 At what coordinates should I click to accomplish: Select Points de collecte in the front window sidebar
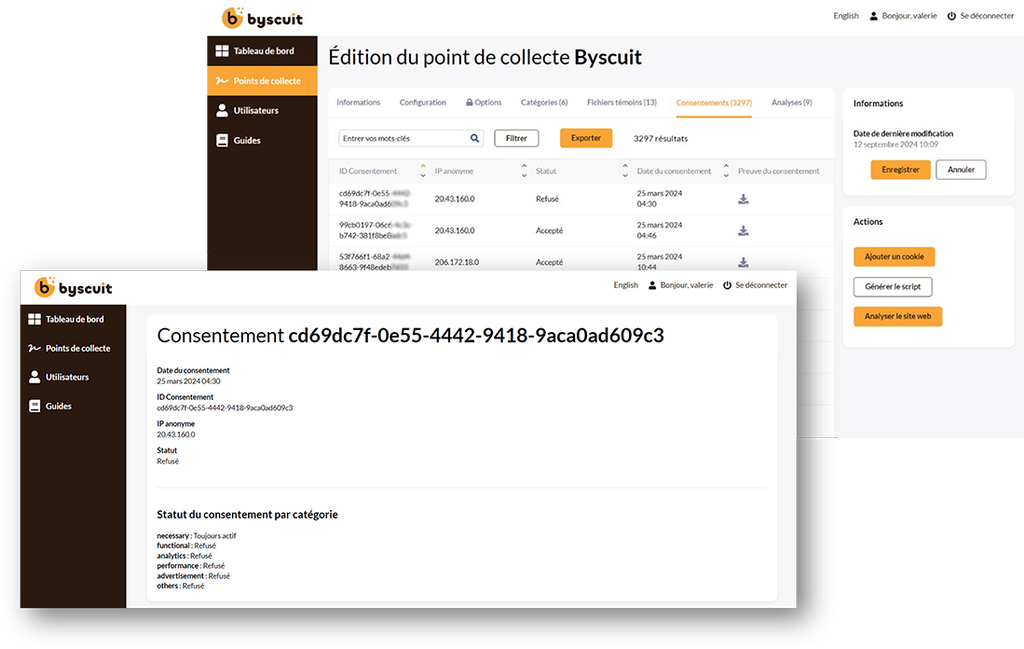coord(73,348)
